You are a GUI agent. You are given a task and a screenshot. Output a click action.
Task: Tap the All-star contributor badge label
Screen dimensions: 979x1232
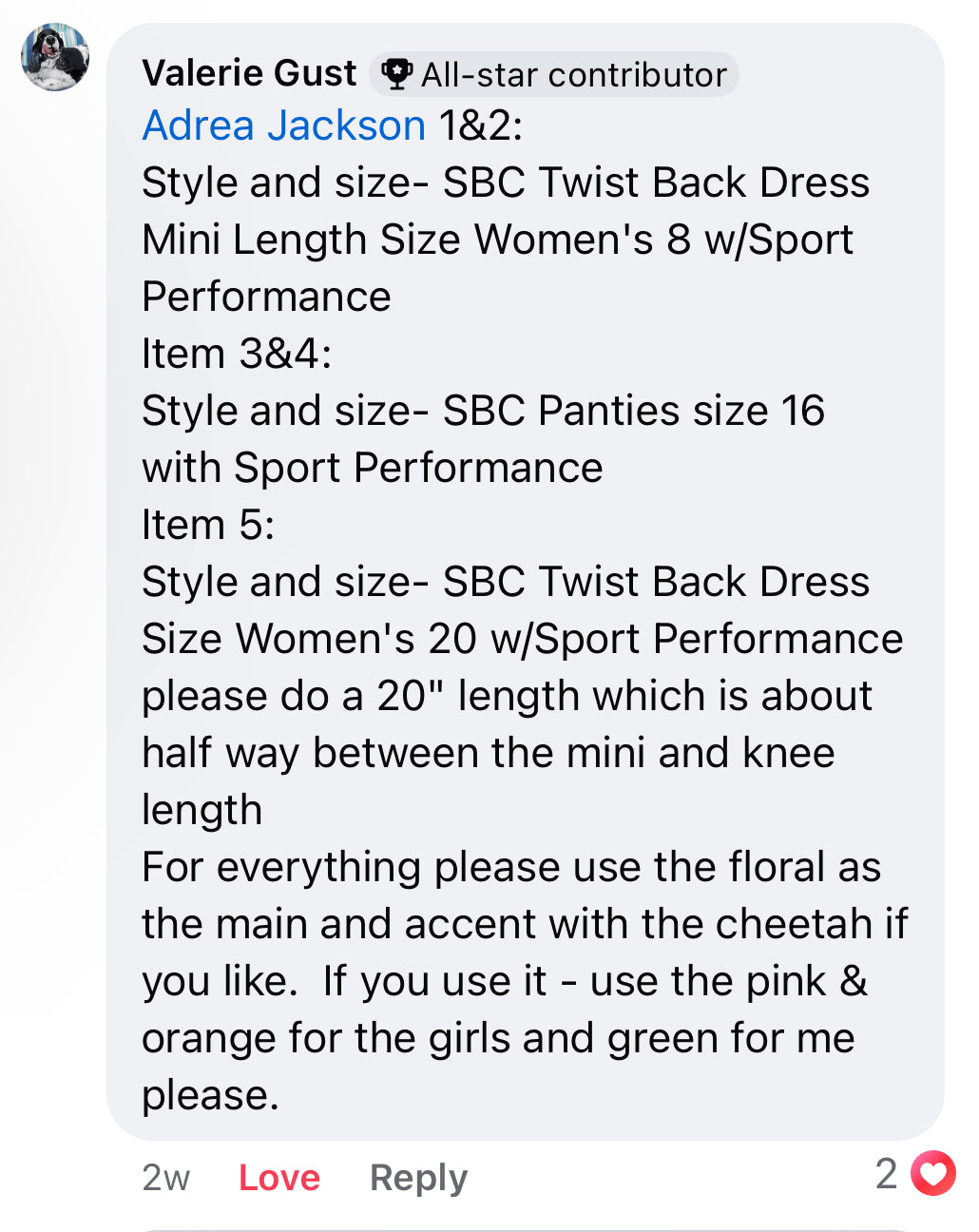click(x=554, y=74)
